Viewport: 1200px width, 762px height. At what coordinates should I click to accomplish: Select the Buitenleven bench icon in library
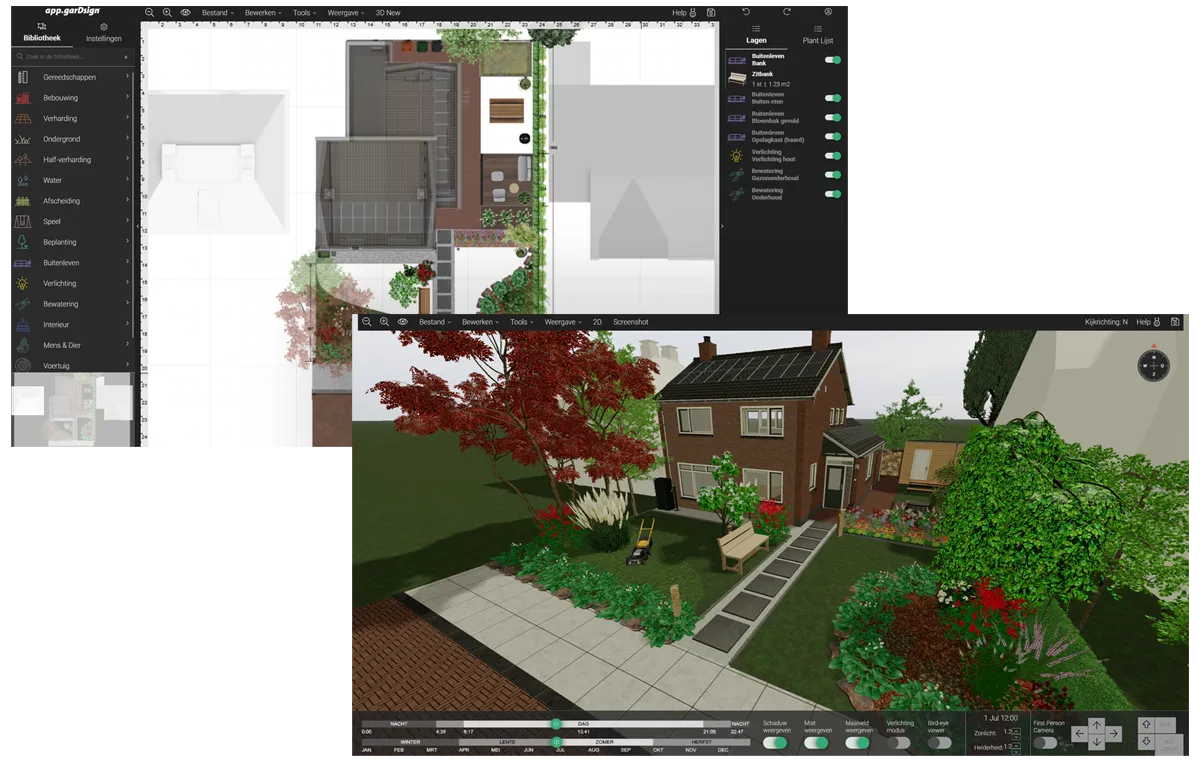coord(23,263)
